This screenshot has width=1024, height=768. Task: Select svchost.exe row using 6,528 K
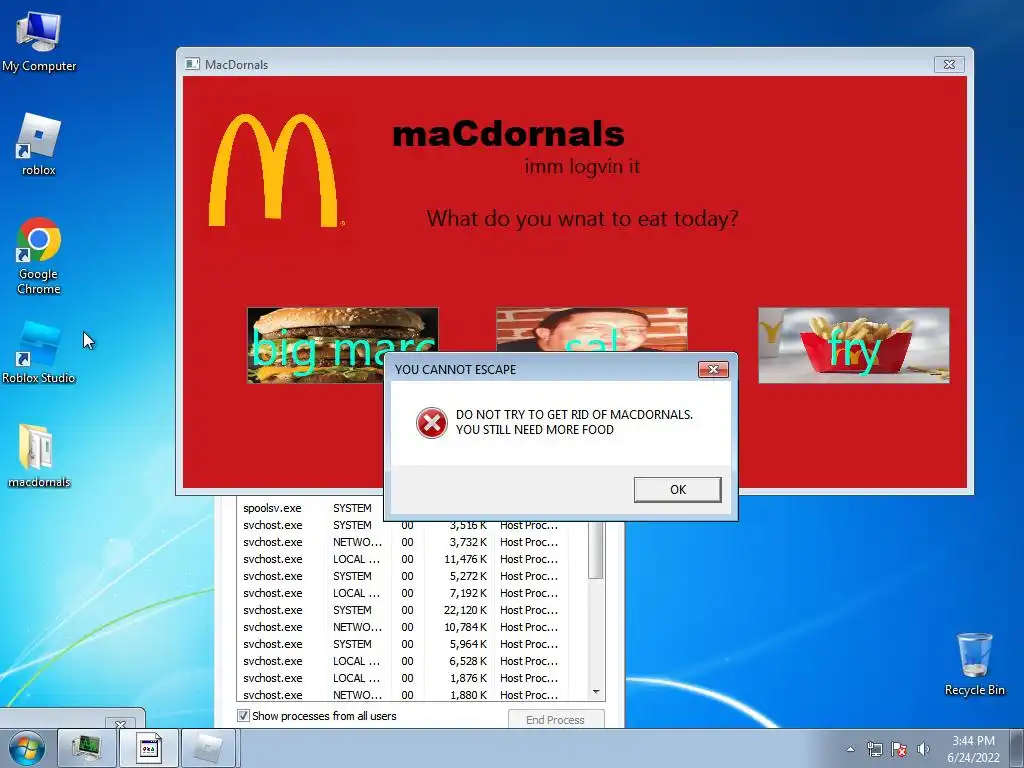(412, 661)
